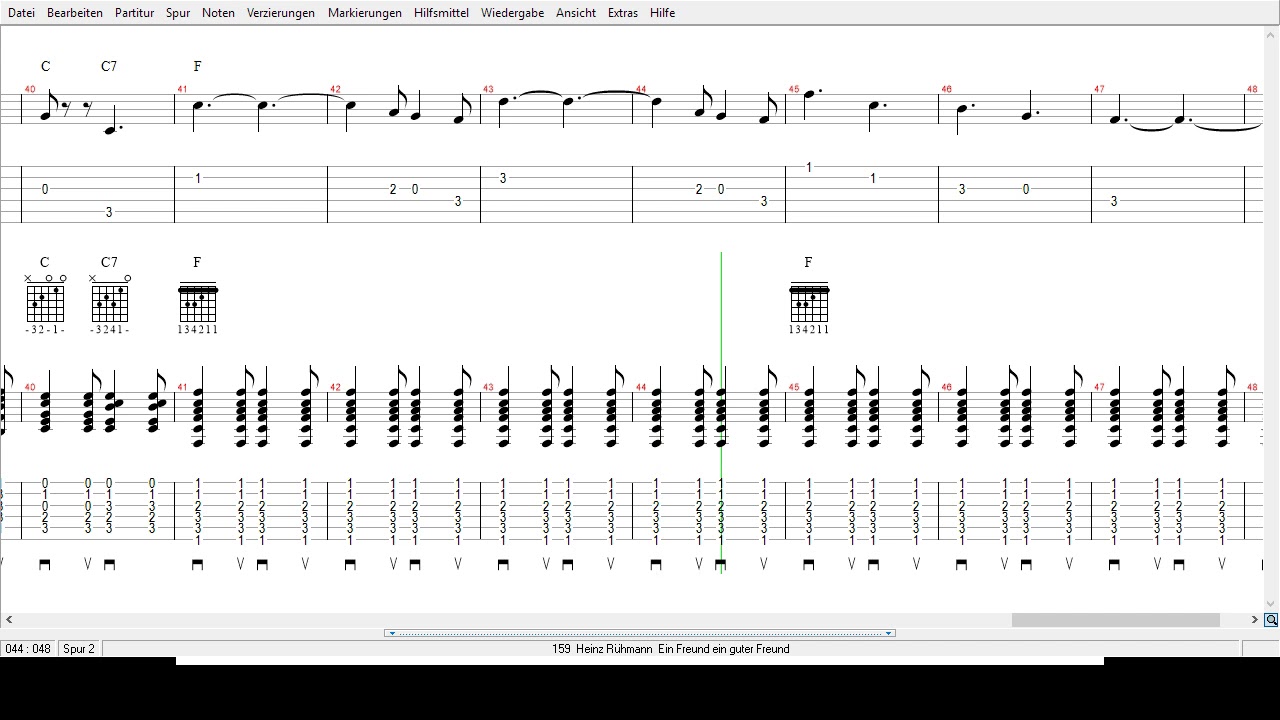This screenshot has height=720, width=1280.
Task: Open the Hilfe menu
Action: 662,13
